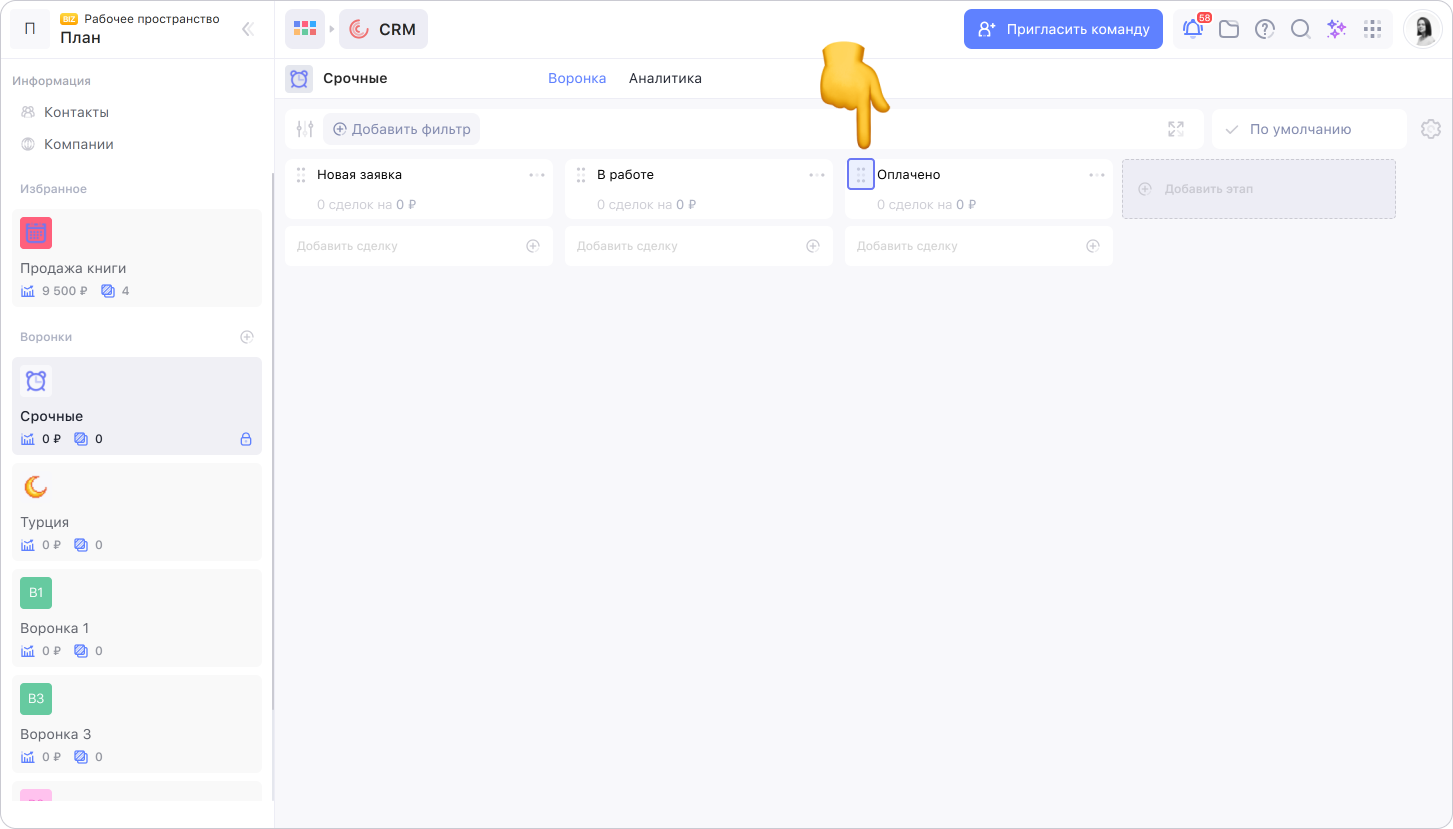Click the В работе stage title
Screen dimensions: 1453x829
pyautogui.click(x=625, y=175)
